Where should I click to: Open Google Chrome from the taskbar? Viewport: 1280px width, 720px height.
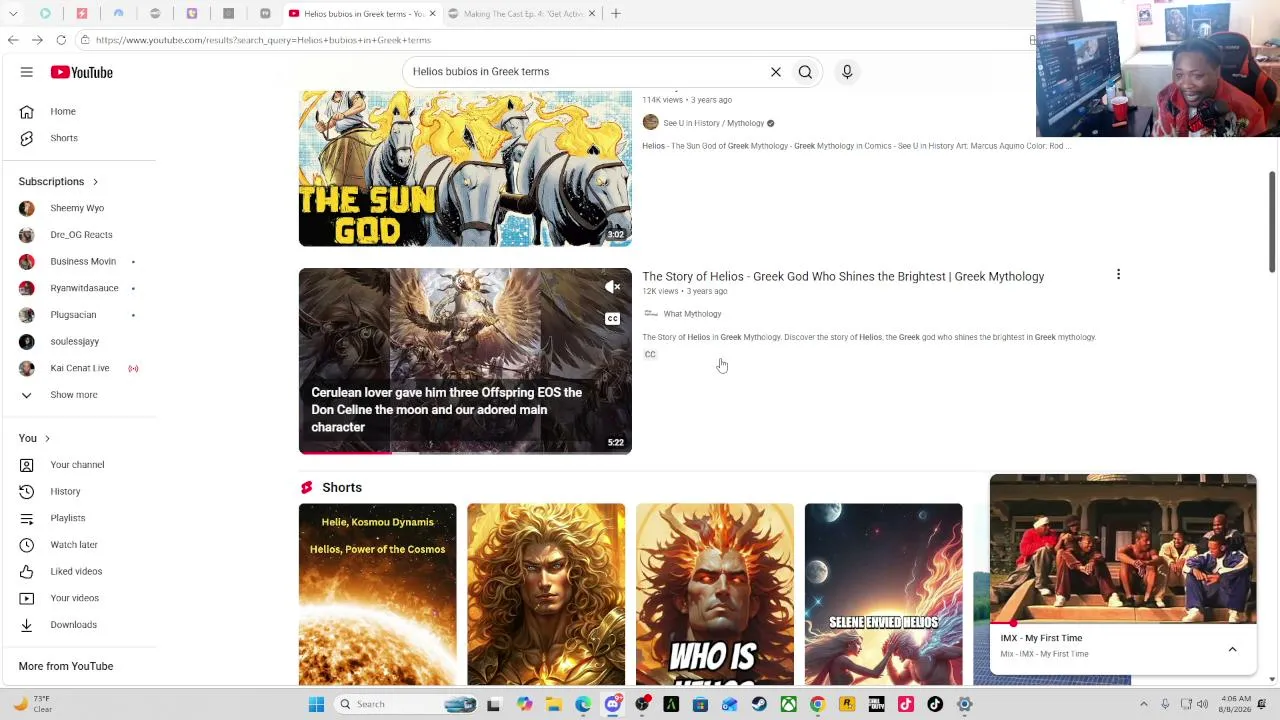click(x=817, y=704)
